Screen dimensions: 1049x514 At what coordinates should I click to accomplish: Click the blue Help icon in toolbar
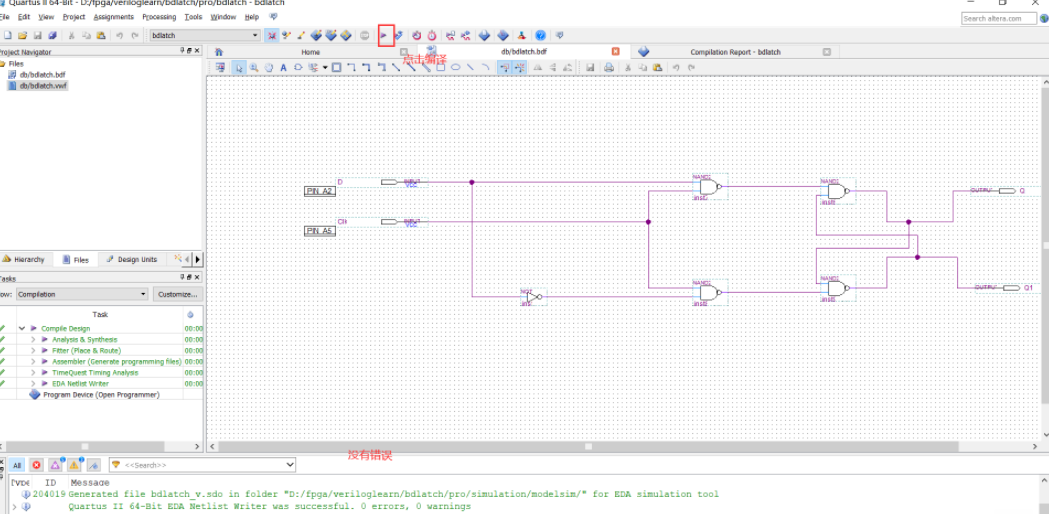(540, 36)
